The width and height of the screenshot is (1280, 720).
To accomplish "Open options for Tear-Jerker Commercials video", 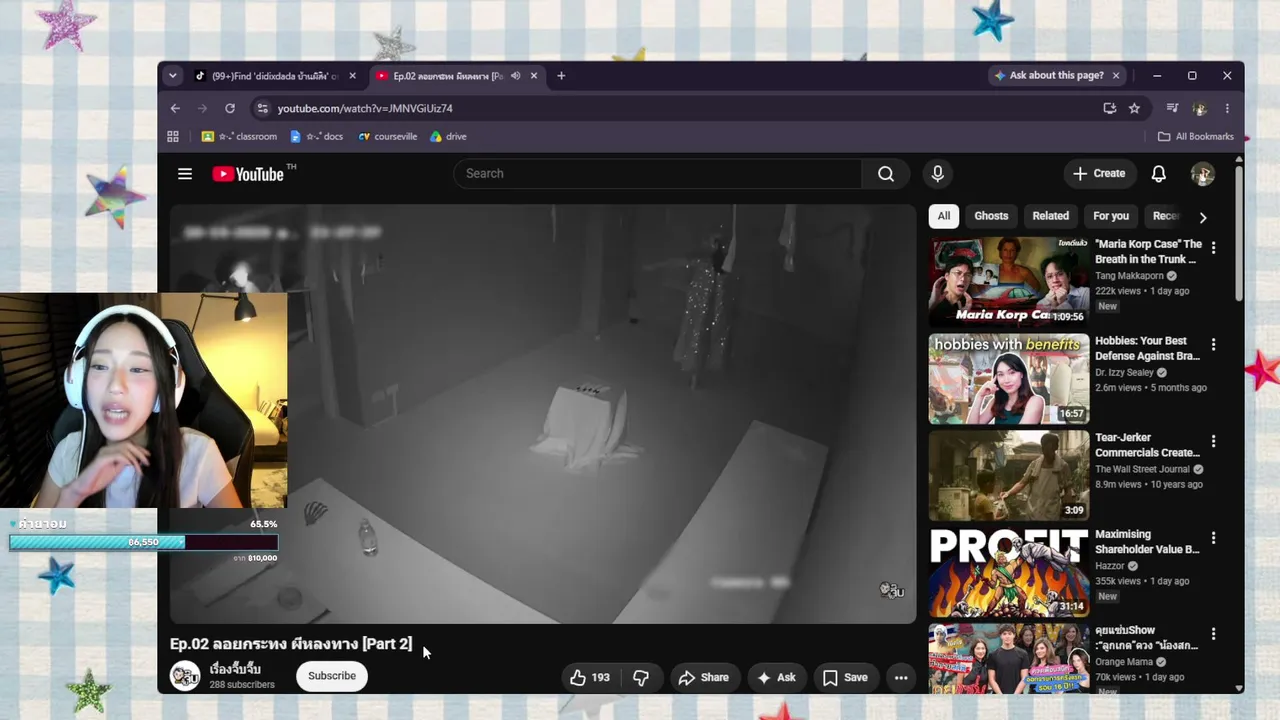I will click(1213, 441).
